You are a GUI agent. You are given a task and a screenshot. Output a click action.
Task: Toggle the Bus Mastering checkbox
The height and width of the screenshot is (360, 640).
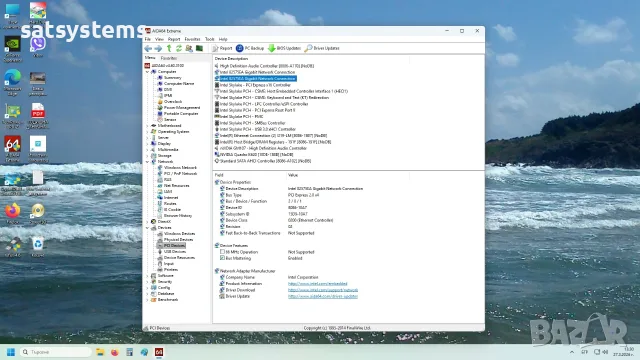tap(222, 258)
